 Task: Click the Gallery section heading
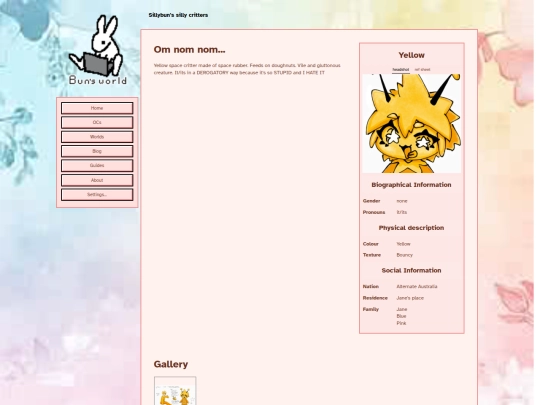coord(171,364)
